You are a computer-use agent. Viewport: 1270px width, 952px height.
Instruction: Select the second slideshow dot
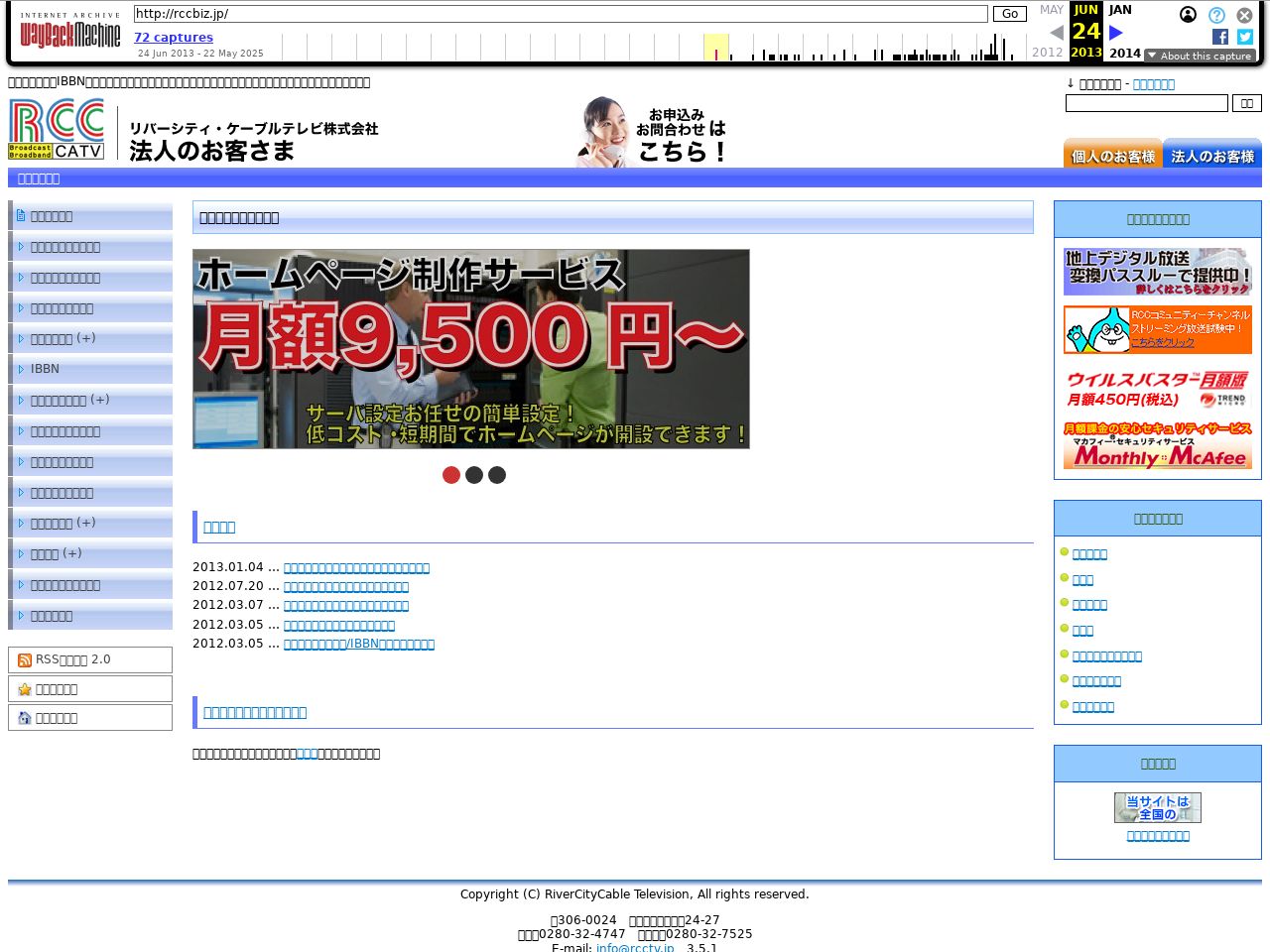pos(474,475)
